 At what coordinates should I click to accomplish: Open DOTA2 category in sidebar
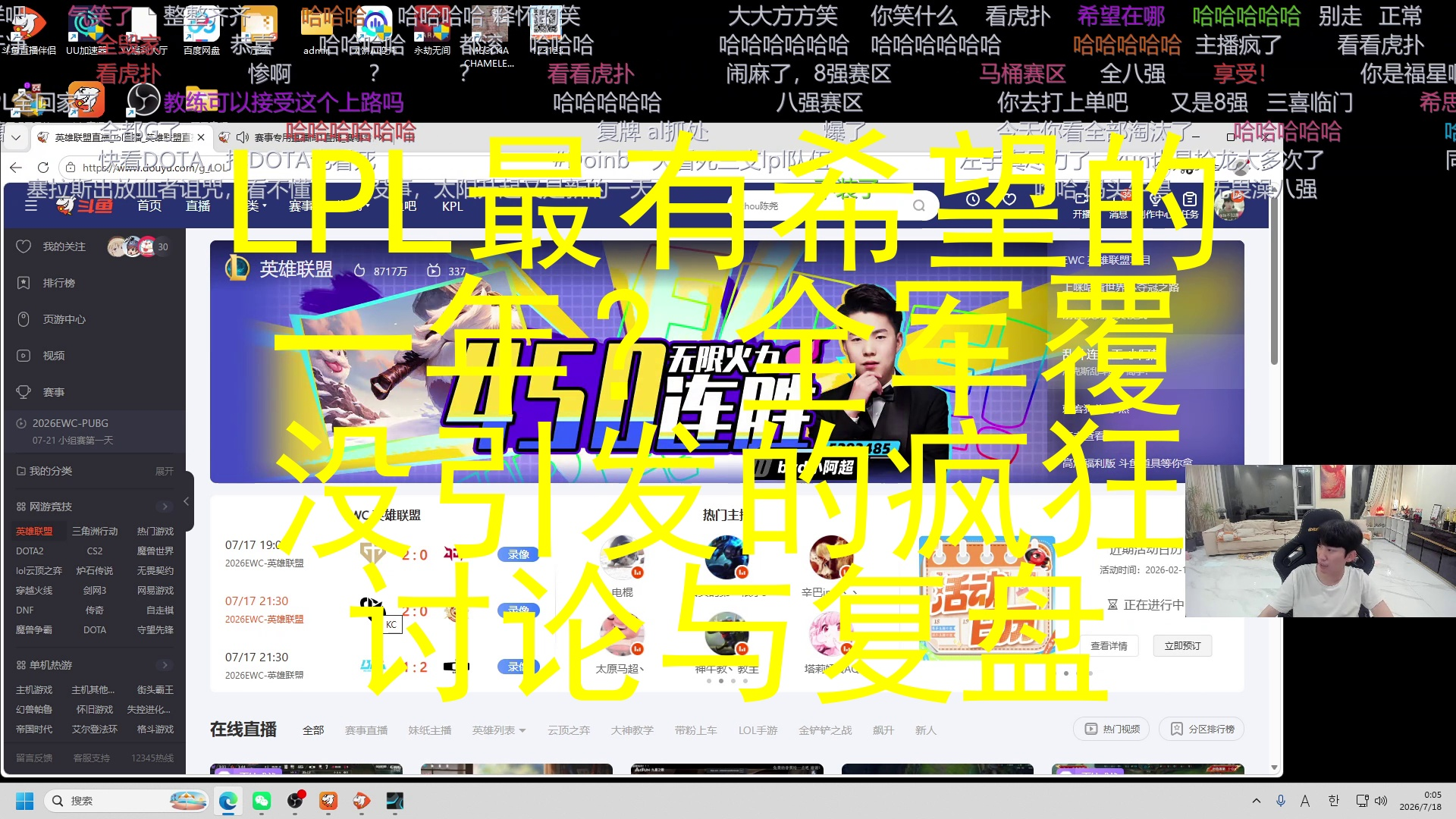(x=30, y=551)
